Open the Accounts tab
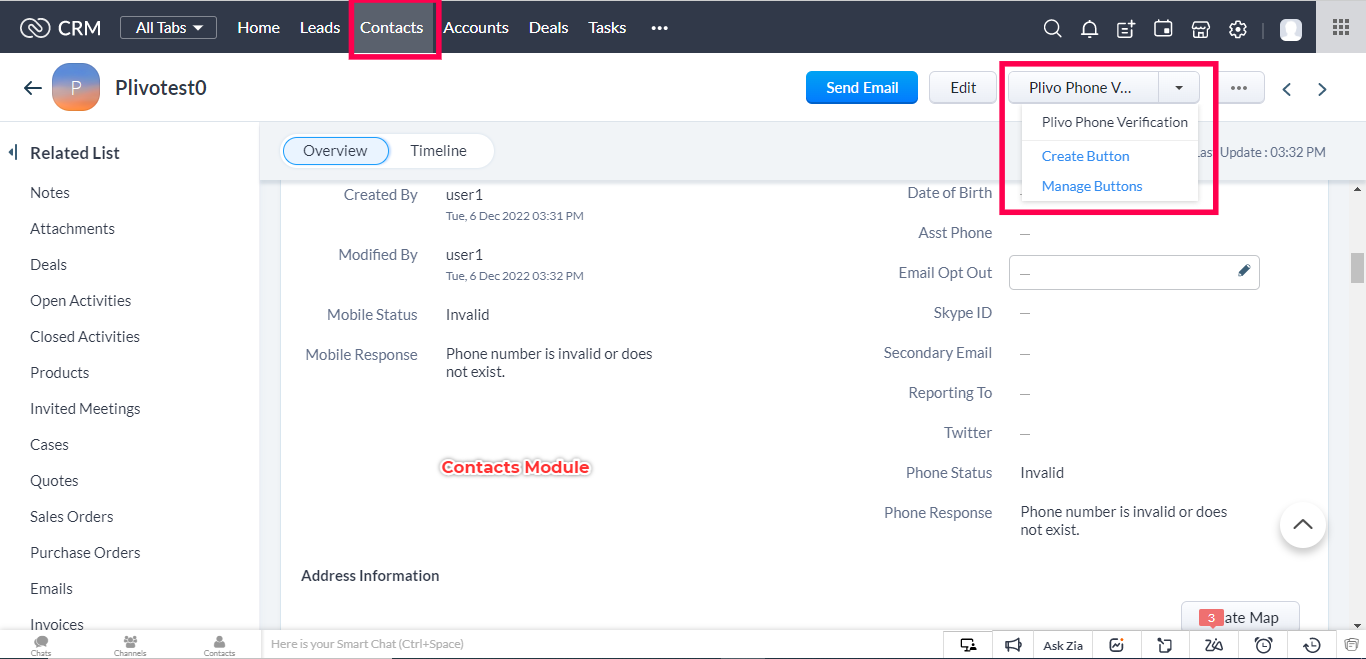This screenshot has width=1366, height=659. tap(476, 28)
